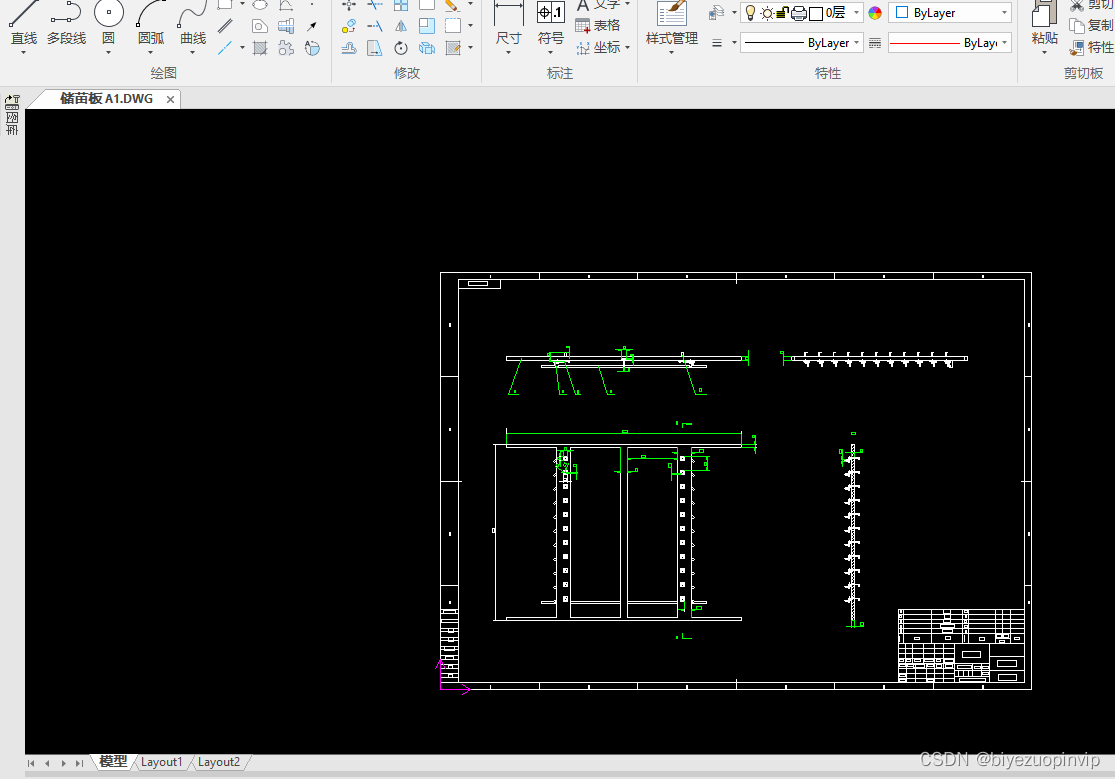Toggle the layer lock padlock icon
Image resolution: width=1115 pixels, height=779 pixels.
(x=782, y=12)
